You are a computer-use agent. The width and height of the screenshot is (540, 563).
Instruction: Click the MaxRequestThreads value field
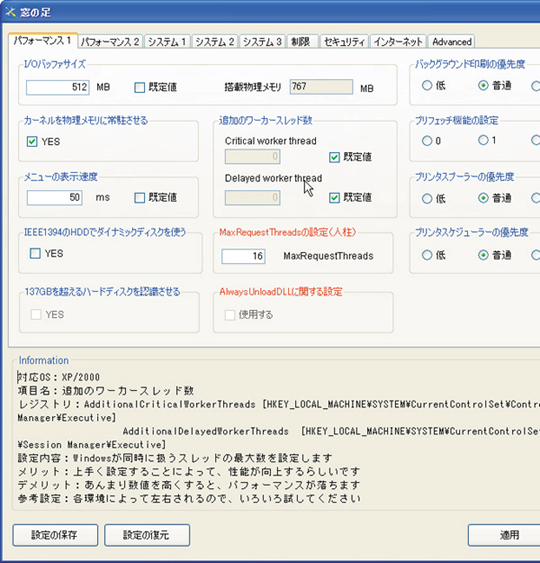point(243,256)
